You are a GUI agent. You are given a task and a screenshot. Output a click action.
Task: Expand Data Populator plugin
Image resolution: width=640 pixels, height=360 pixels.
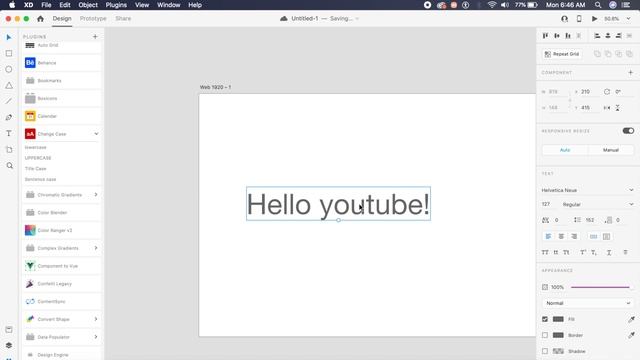click(96, 337)
